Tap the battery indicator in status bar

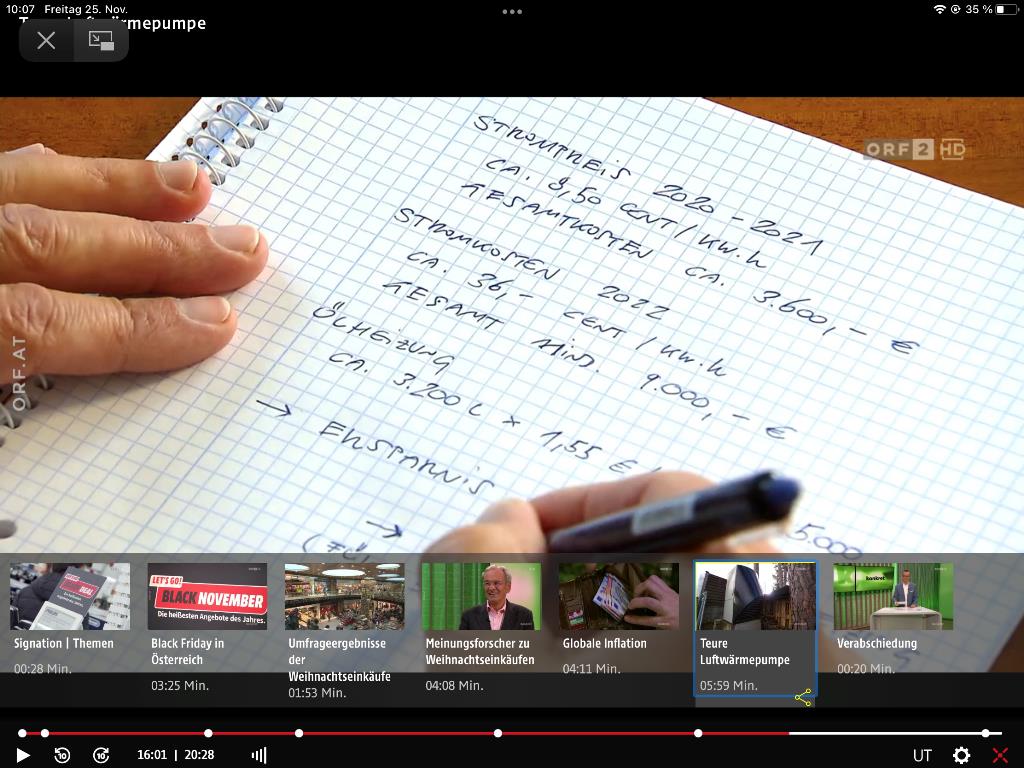click(1006, 9)
